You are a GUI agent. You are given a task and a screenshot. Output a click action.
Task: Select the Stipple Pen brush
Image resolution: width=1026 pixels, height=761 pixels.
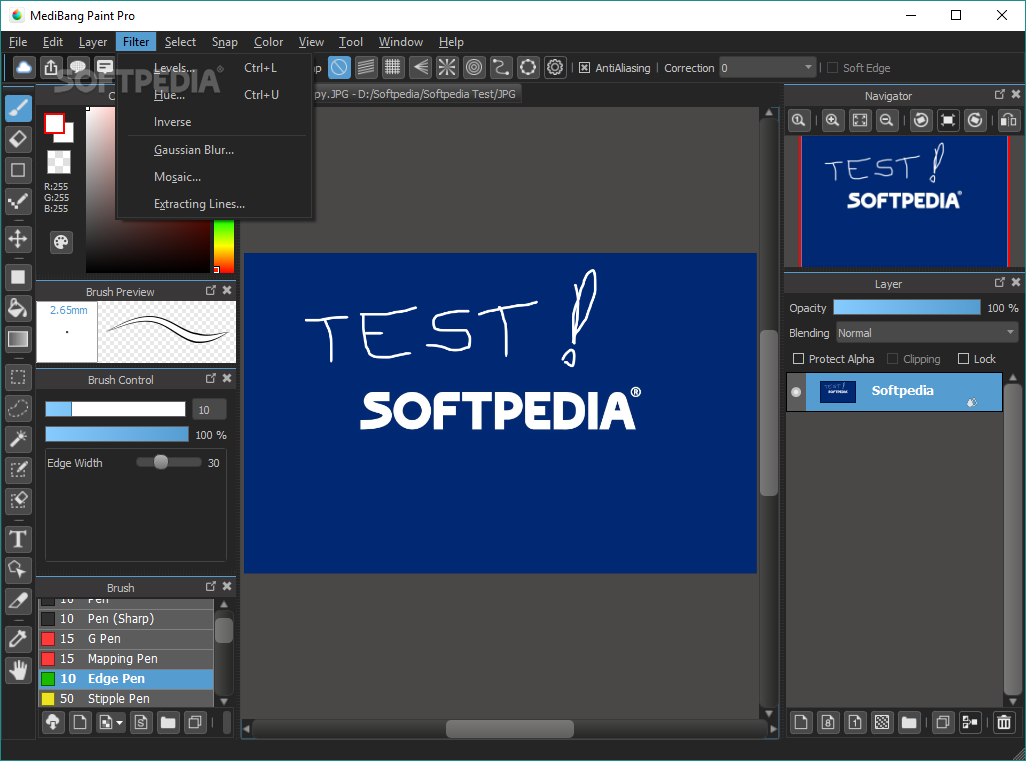(126, 698)
